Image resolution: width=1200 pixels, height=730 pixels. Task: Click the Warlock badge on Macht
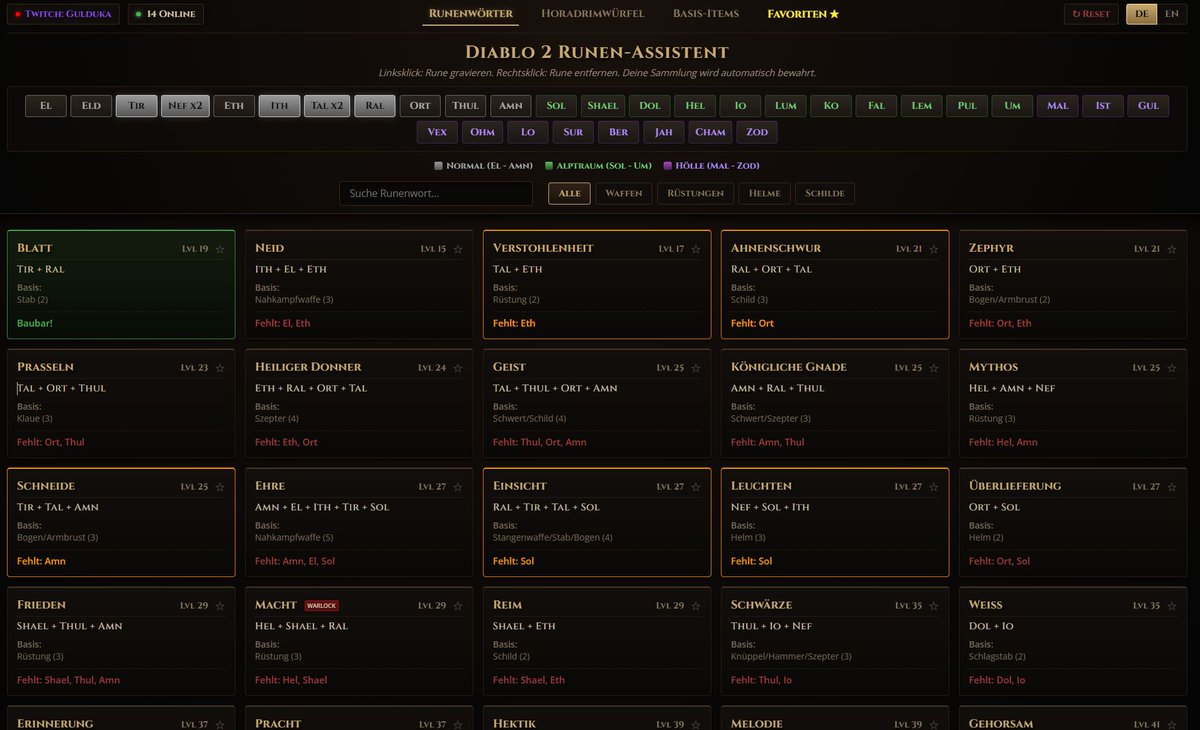(x=322, y=605)
